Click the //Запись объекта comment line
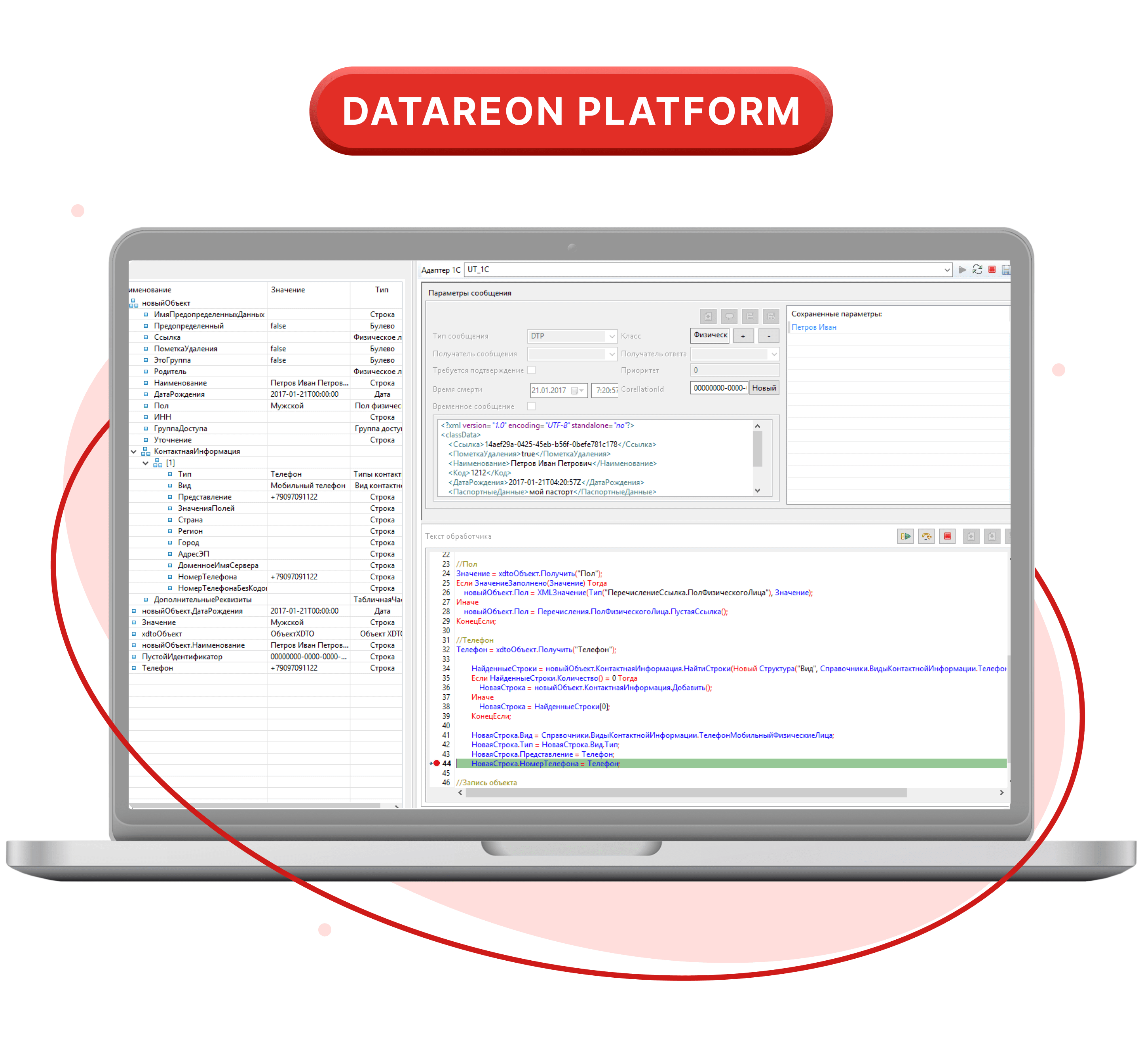The height and width of the screenshot is (1064, 1142). (486, 783)
